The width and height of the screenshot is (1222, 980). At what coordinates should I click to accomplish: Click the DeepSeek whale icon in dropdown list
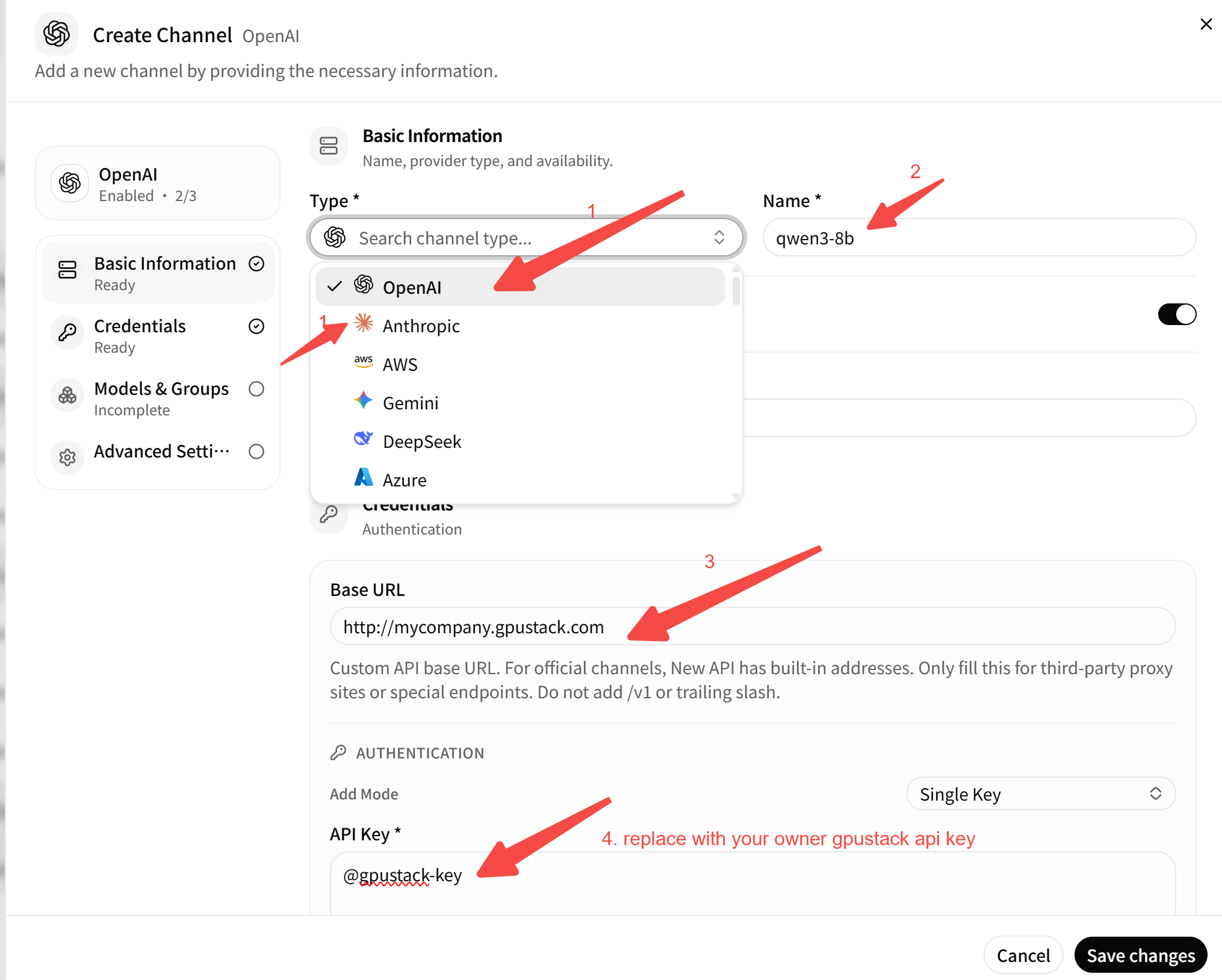pyautogui.click(x=364, y=439)
